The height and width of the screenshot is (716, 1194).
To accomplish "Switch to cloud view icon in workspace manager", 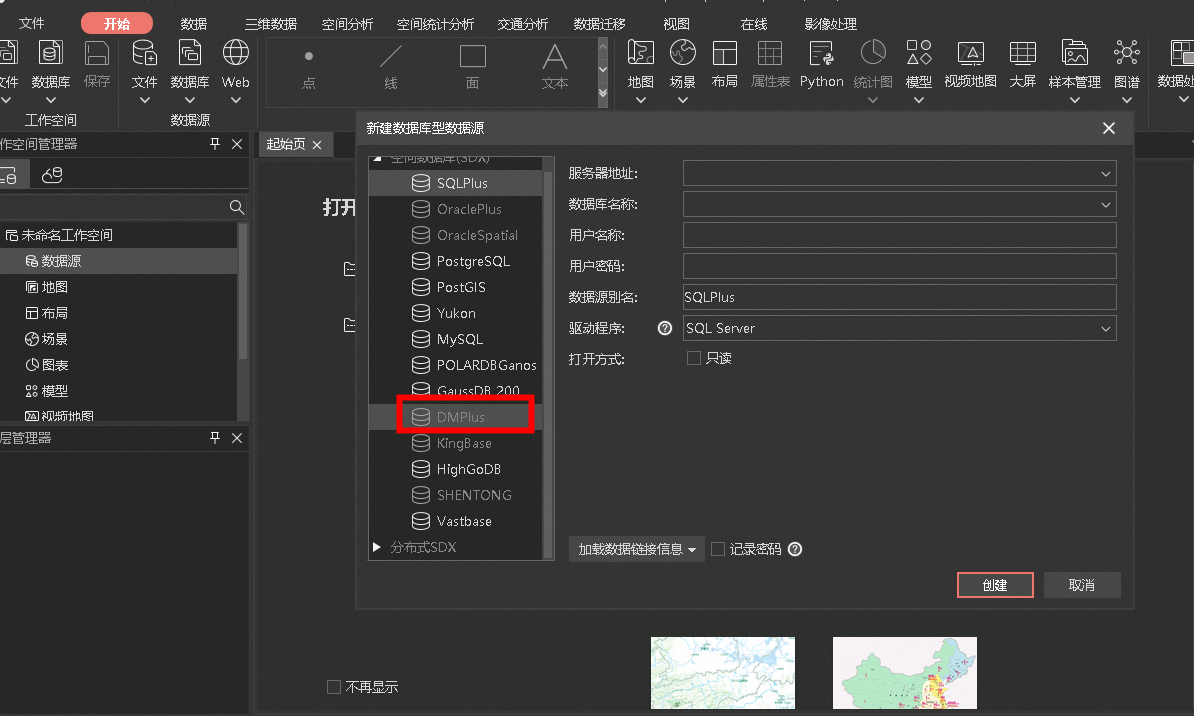I will (53, 175).
